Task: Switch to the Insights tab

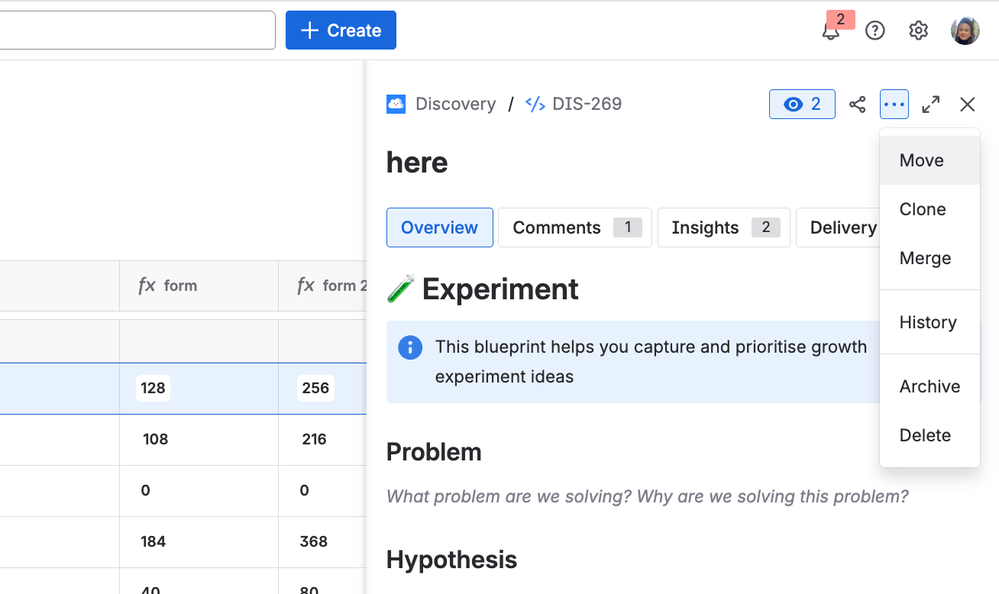Action: 724,228
